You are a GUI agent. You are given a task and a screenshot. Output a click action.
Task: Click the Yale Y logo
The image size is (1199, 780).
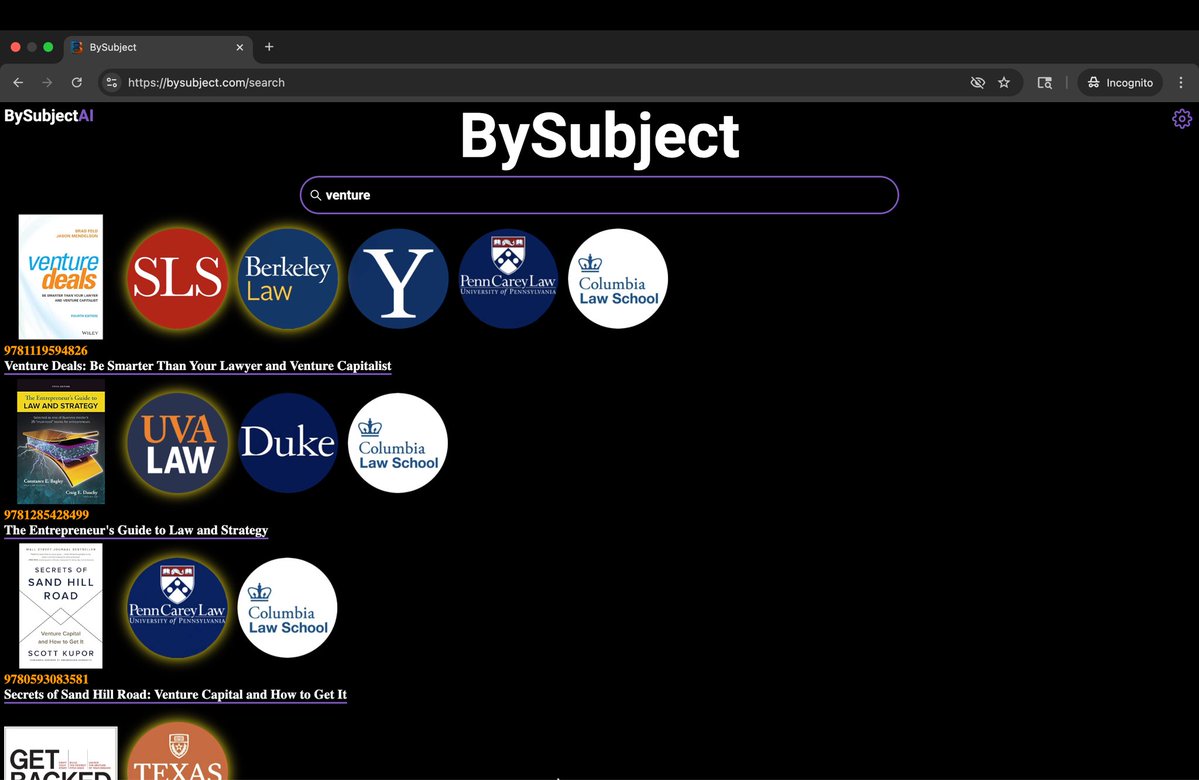398,278
